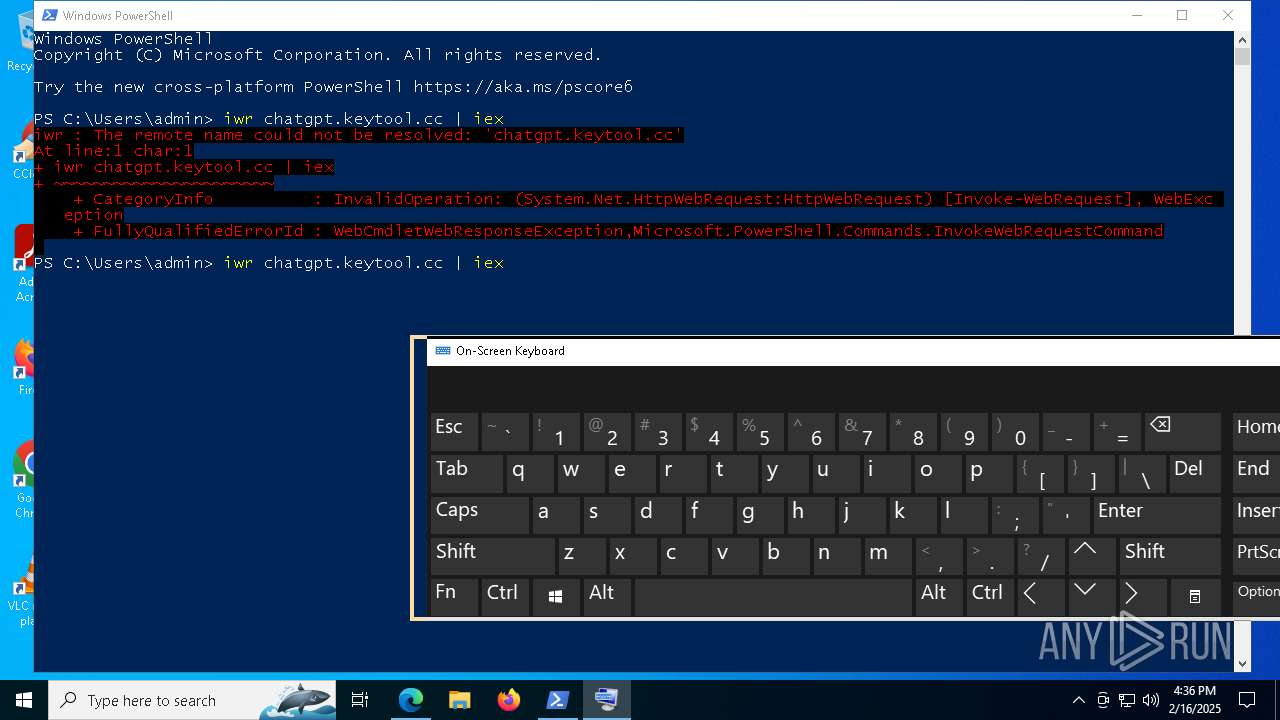This screenshot has width=1280, height=720.
Task: Click the context menu key icon
Action: (x=1195, y=596)
